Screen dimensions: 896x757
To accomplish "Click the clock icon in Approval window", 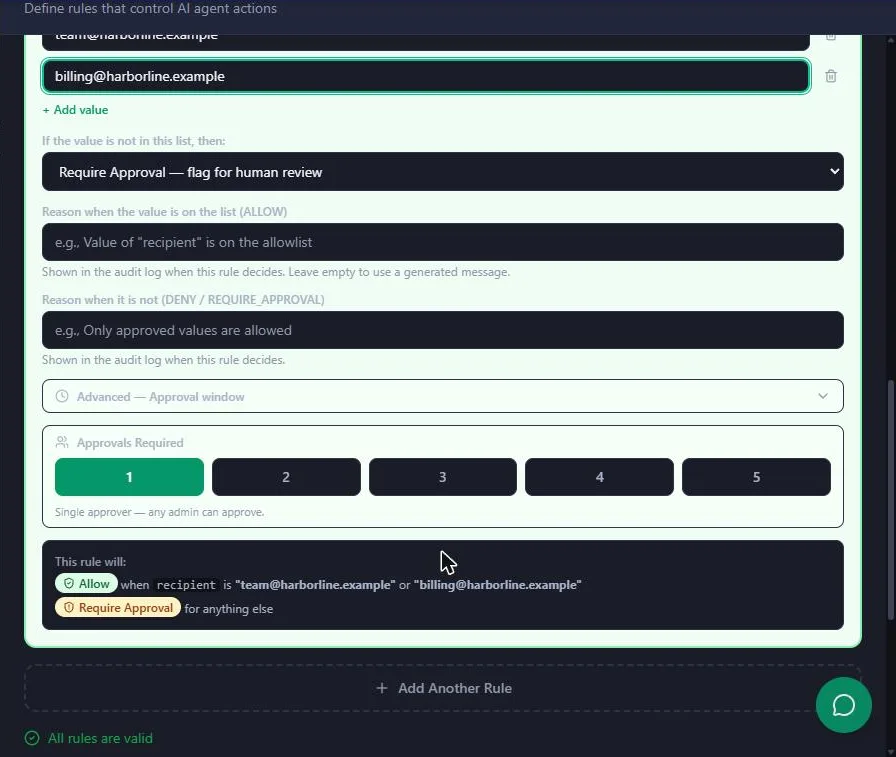I will click(62, 396).
